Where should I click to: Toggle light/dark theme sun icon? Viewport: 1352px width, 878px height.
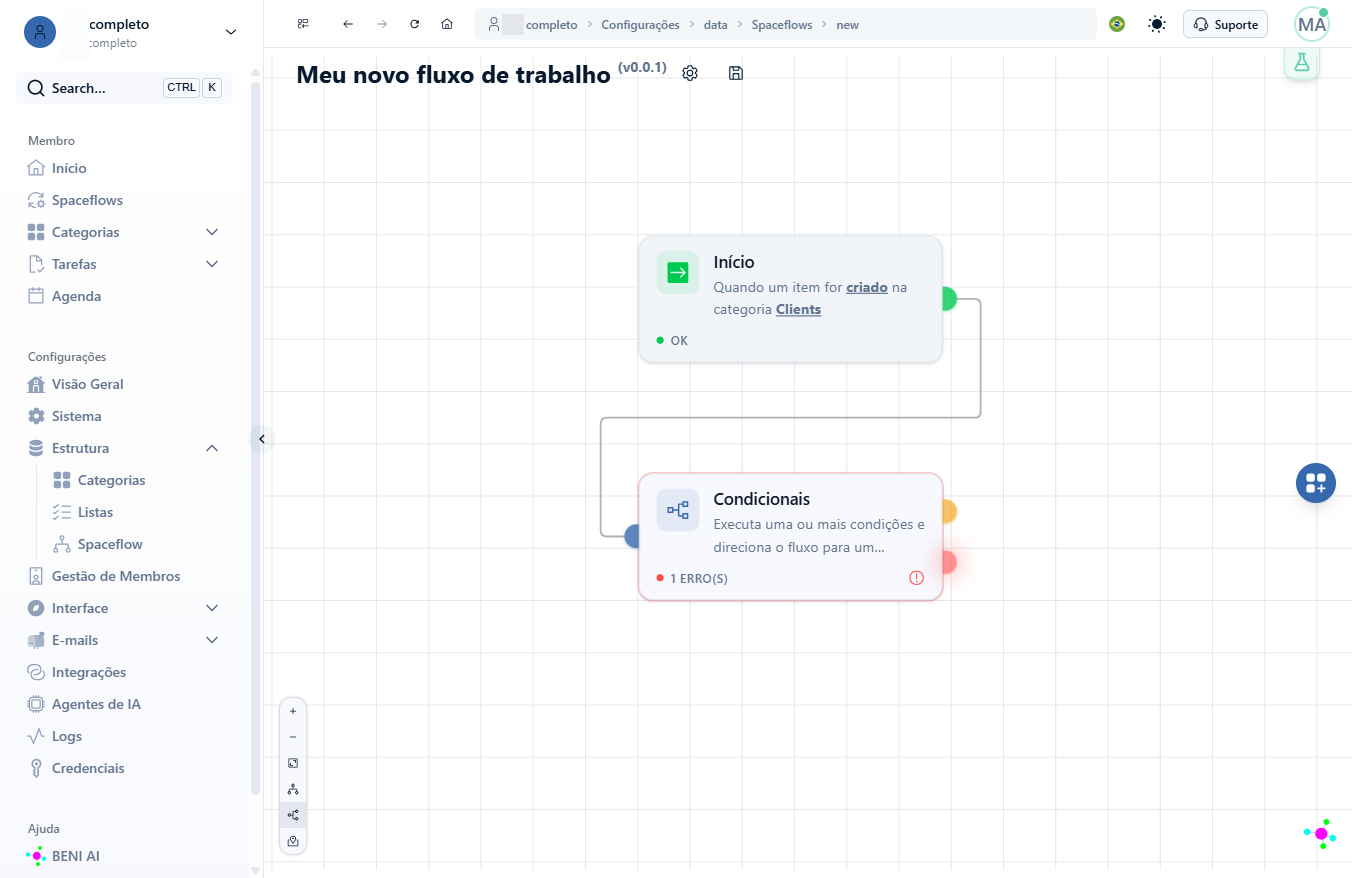pyautogui.click(x=1157, y=24)
